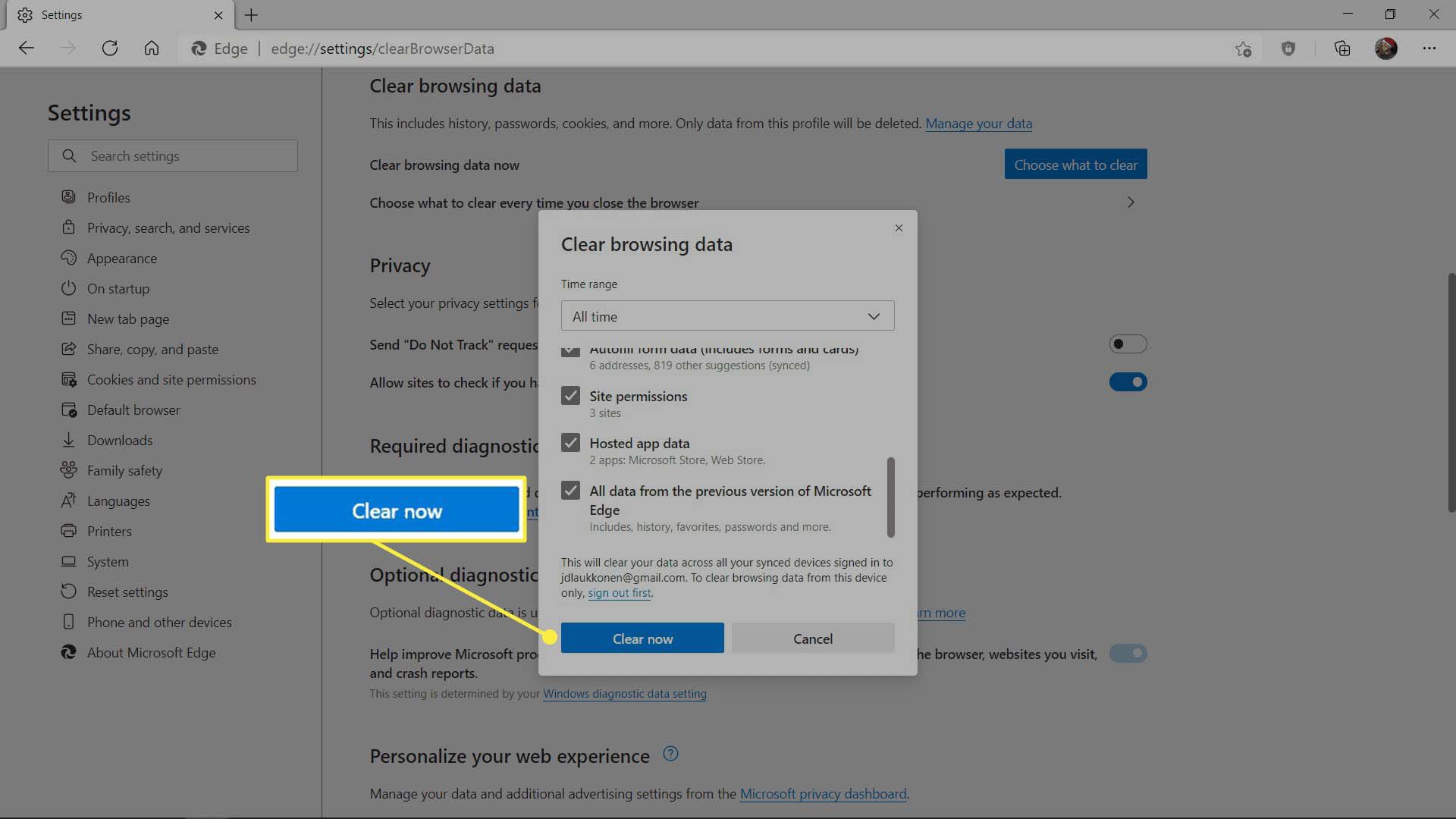Viewport: 1456px width, 819px height.
Task: Uncheck the Site permissions checkbox
Action: [x=570, y=395]
